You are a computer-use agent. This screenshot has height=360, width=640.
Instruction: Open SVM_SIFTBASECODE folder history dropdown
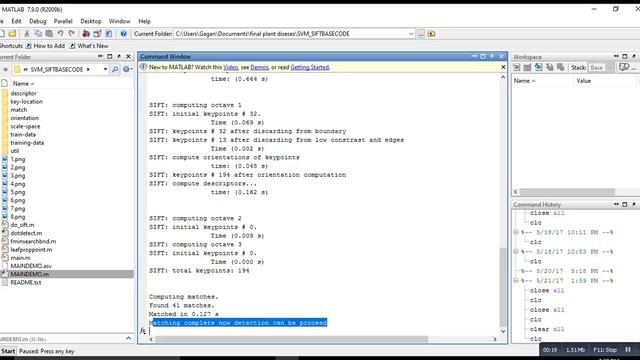pyautogui.click(x=105, y=69)
